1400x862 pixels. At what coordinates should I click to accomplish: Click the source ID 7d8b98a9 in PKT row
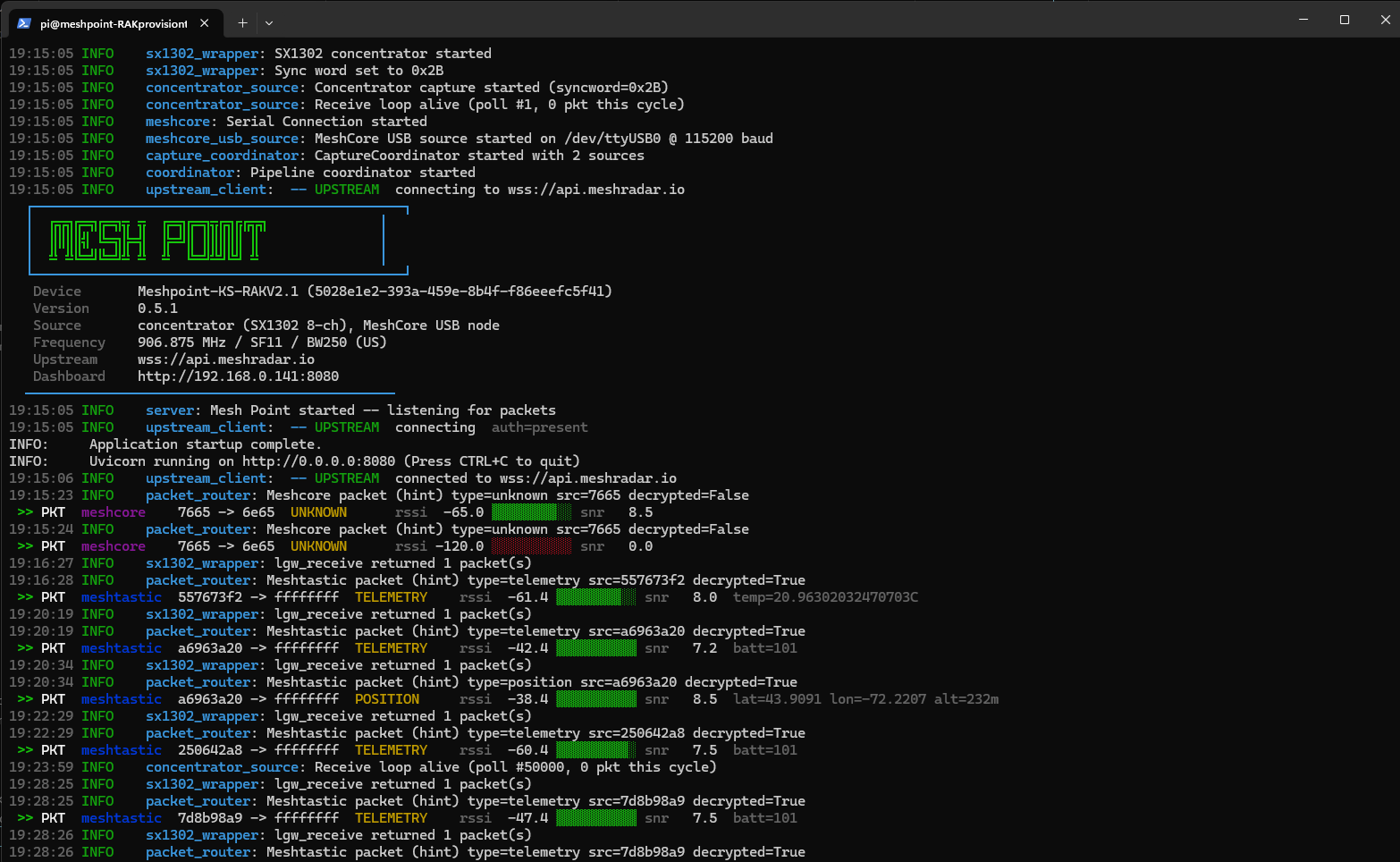(210, 818)
